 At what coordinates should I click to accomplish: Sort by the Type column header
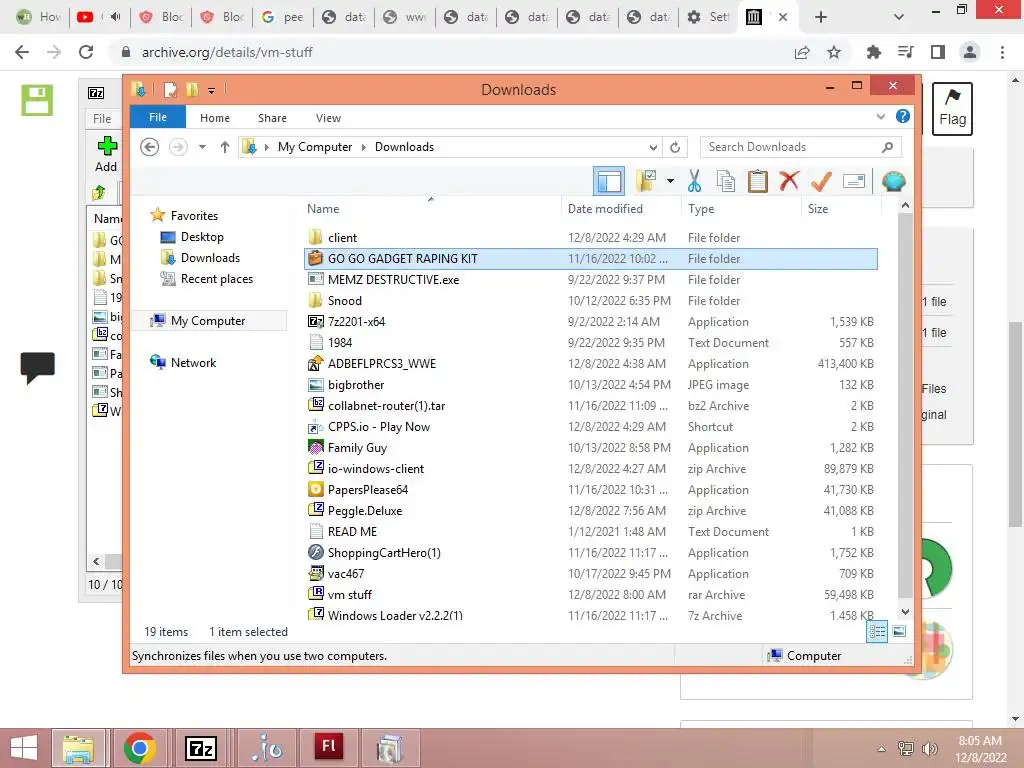point(701,209)
